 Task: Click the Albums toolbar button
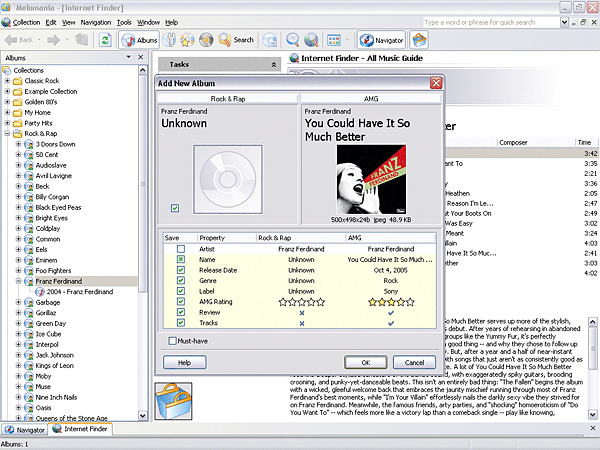coord(140,40)
